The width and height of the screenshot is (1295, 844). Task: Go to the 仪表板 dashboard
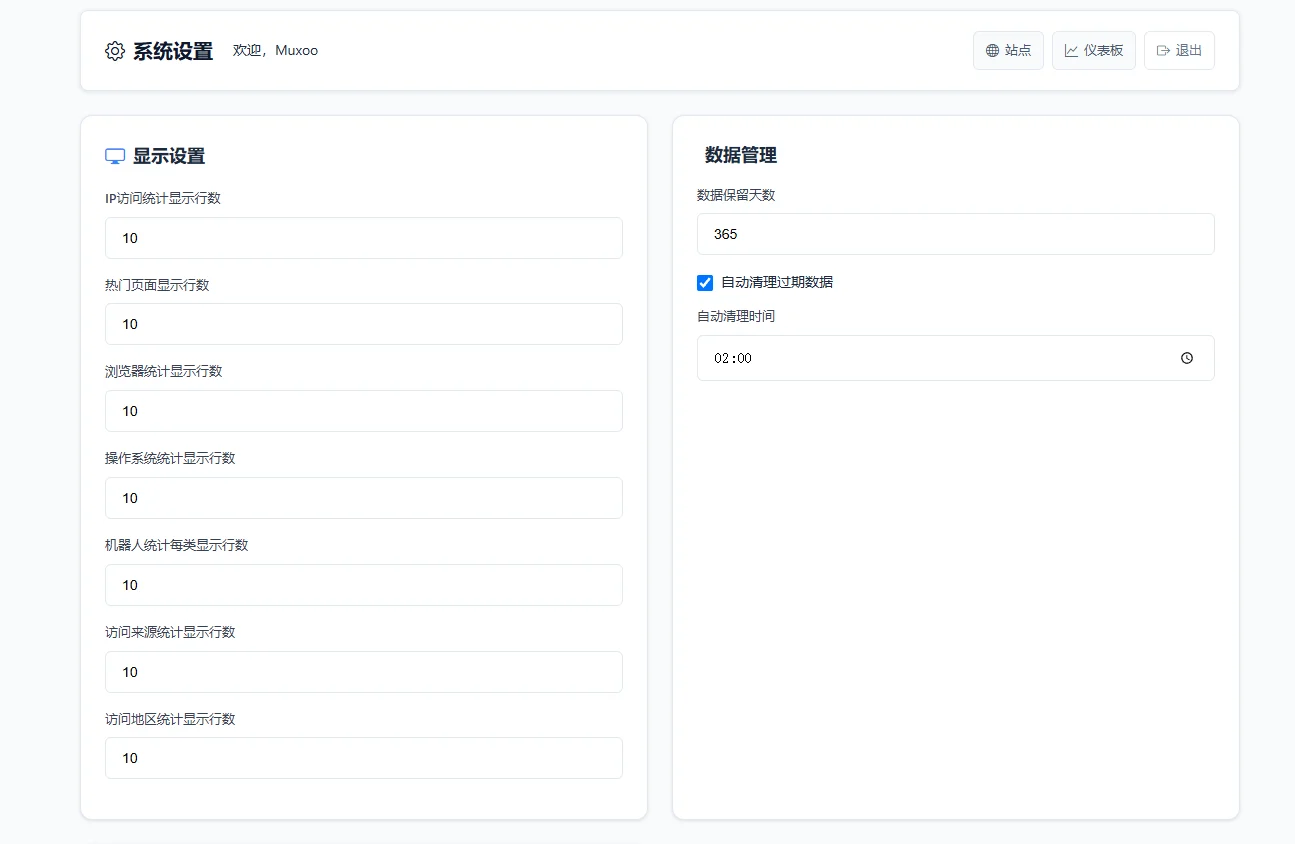click(x=1093, y=51)
